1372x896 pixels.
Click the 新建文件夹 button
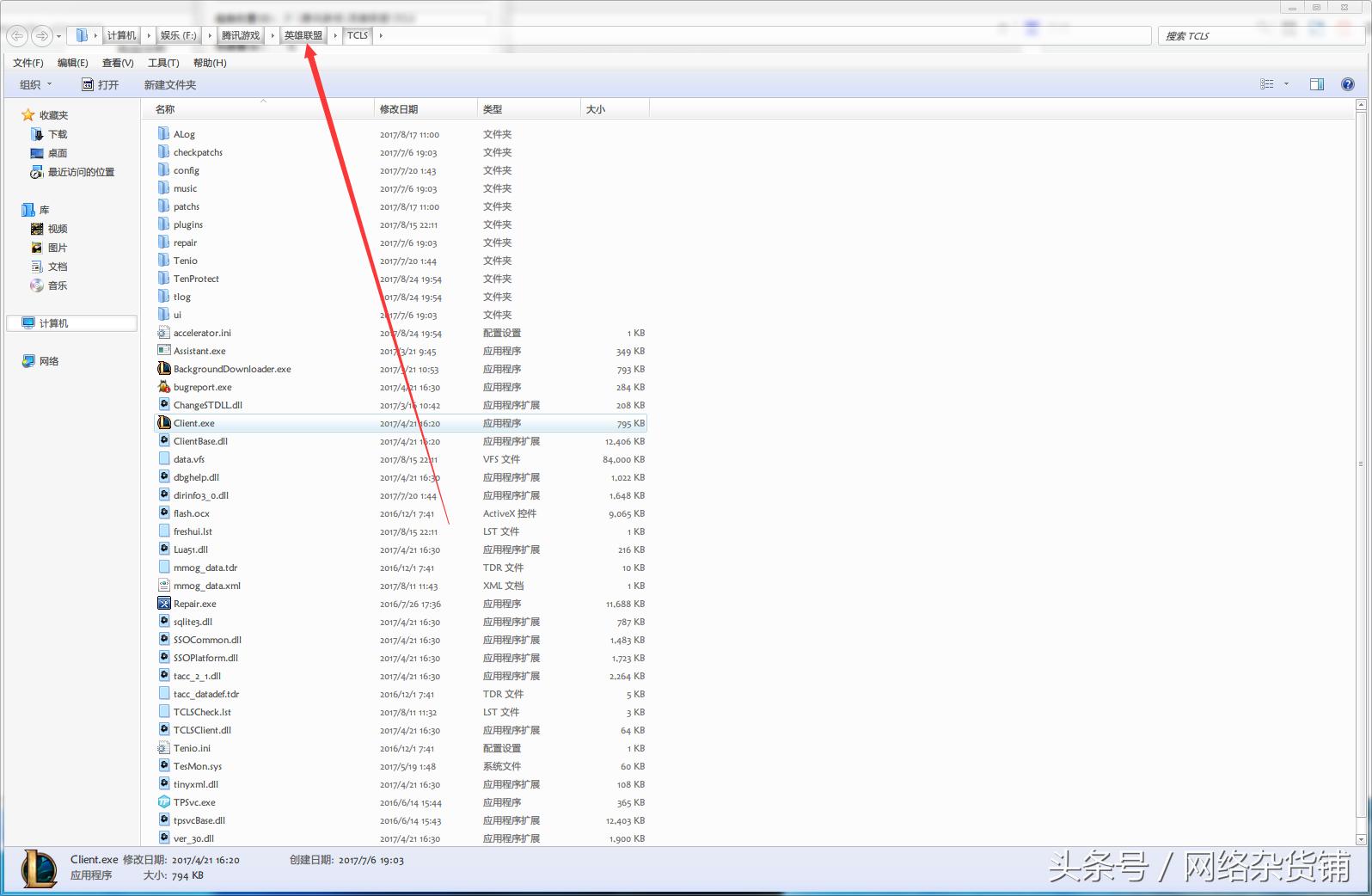pos(170,84)
